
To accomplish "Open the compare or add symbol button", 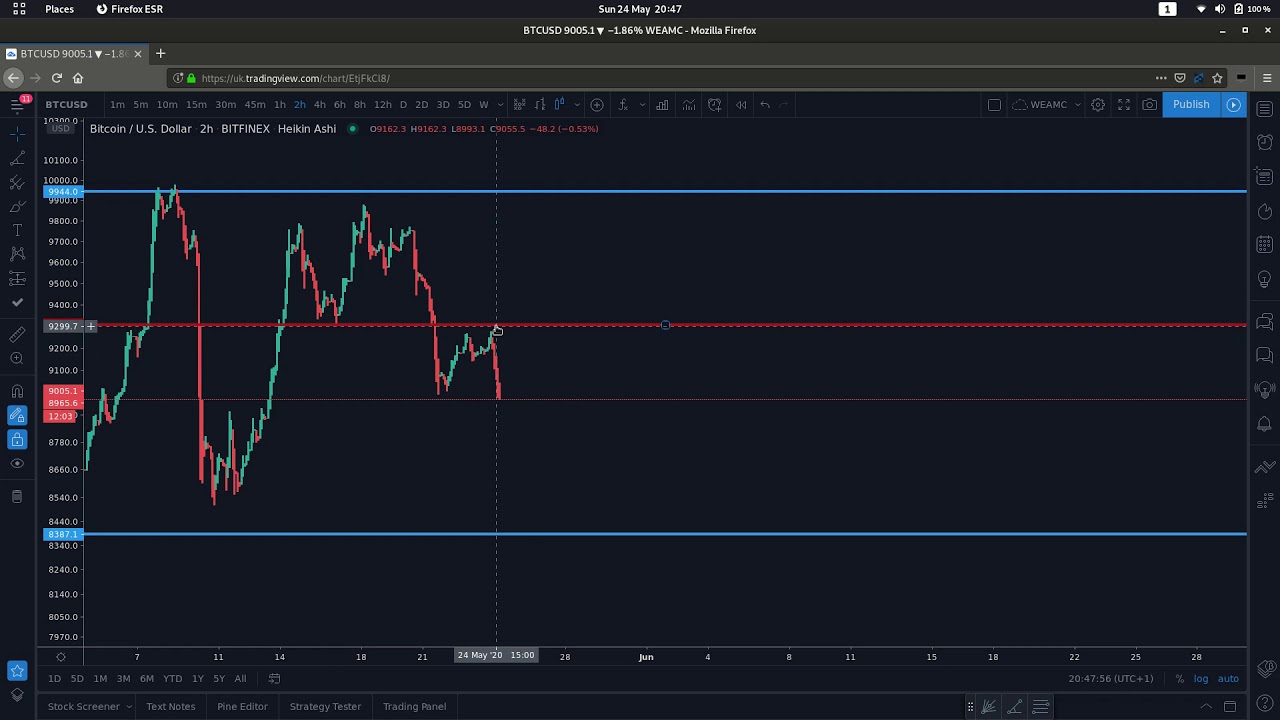I will (597, 104).
